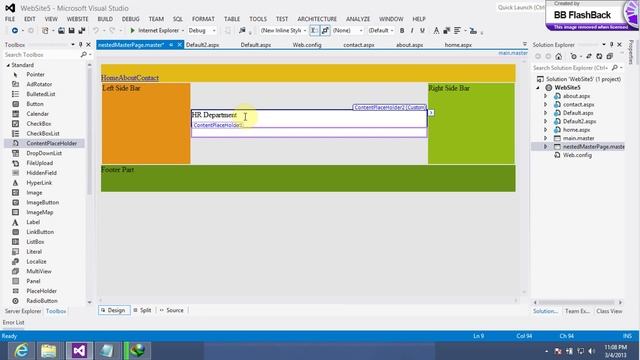Open the Team Explorer tab
The width and height of the screenshot is (640, 360).
[x=577, y=311]
